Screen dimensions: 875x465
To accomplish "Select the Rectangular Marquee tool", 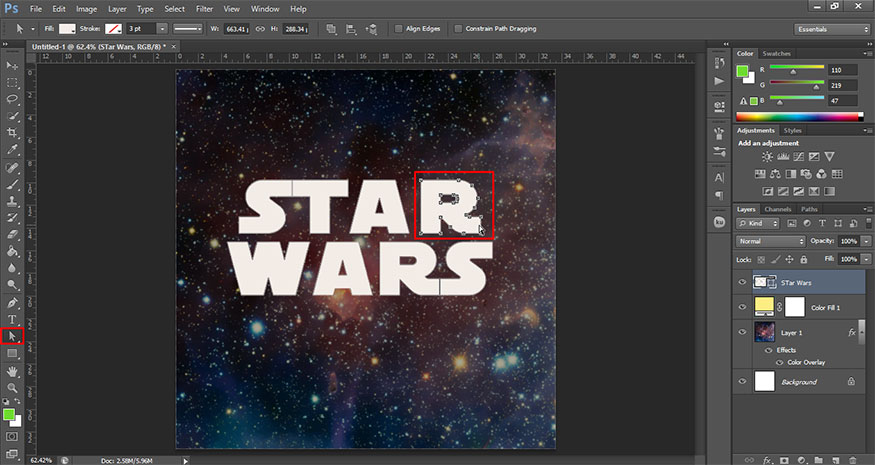I will coord(12,83).
